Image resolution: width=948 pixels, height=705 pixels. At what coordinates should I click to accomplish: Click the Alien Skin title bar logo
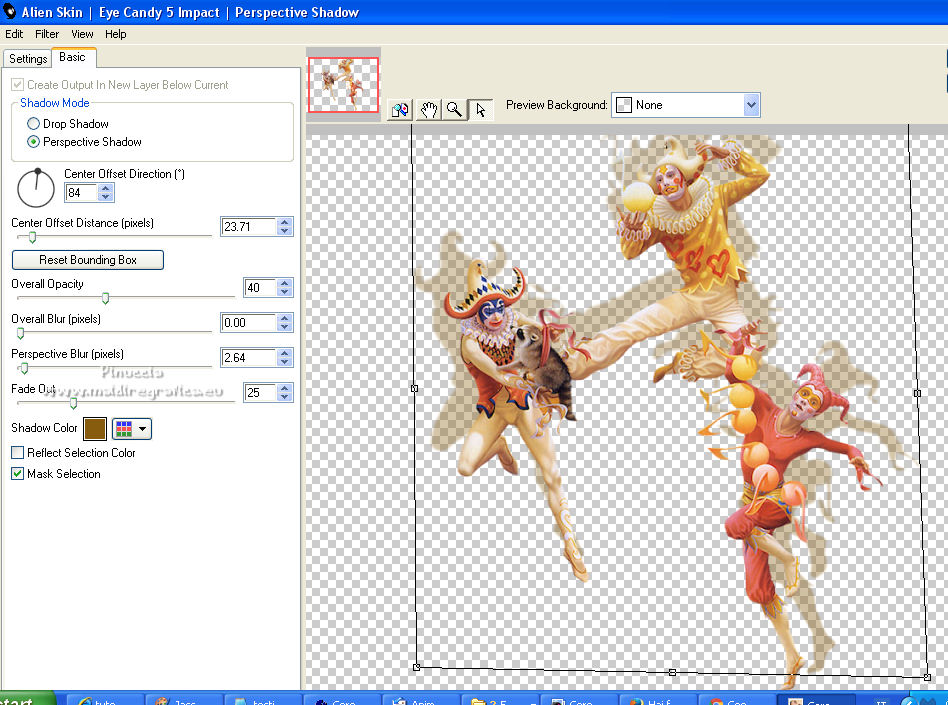point(9,11)
